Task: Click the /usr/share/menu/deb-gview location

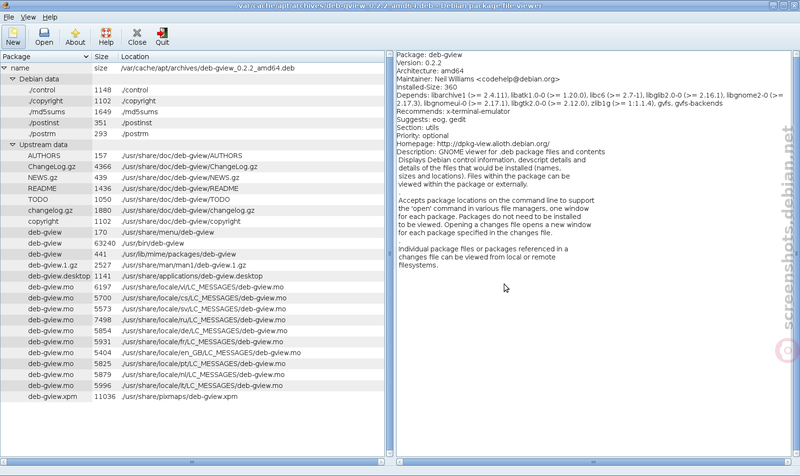Action: 167,232
